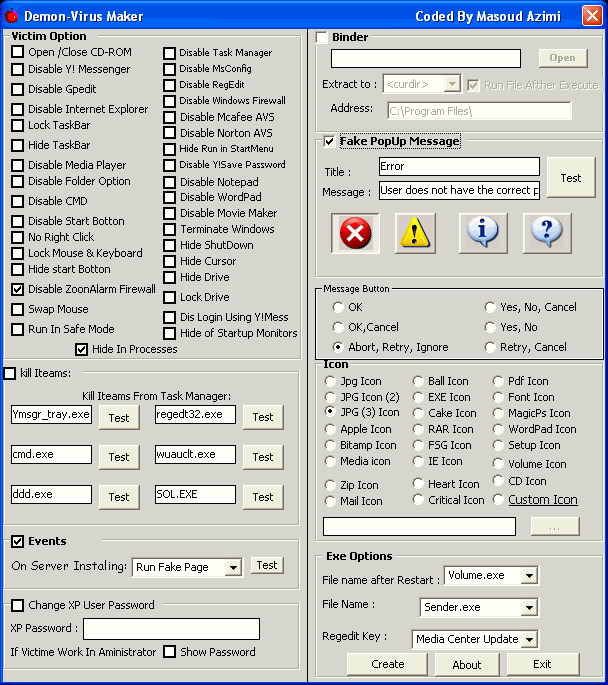Viewport: 608px width, 685px height.
Task: Enable the Binder checkbox
Action: click(322, 38)
